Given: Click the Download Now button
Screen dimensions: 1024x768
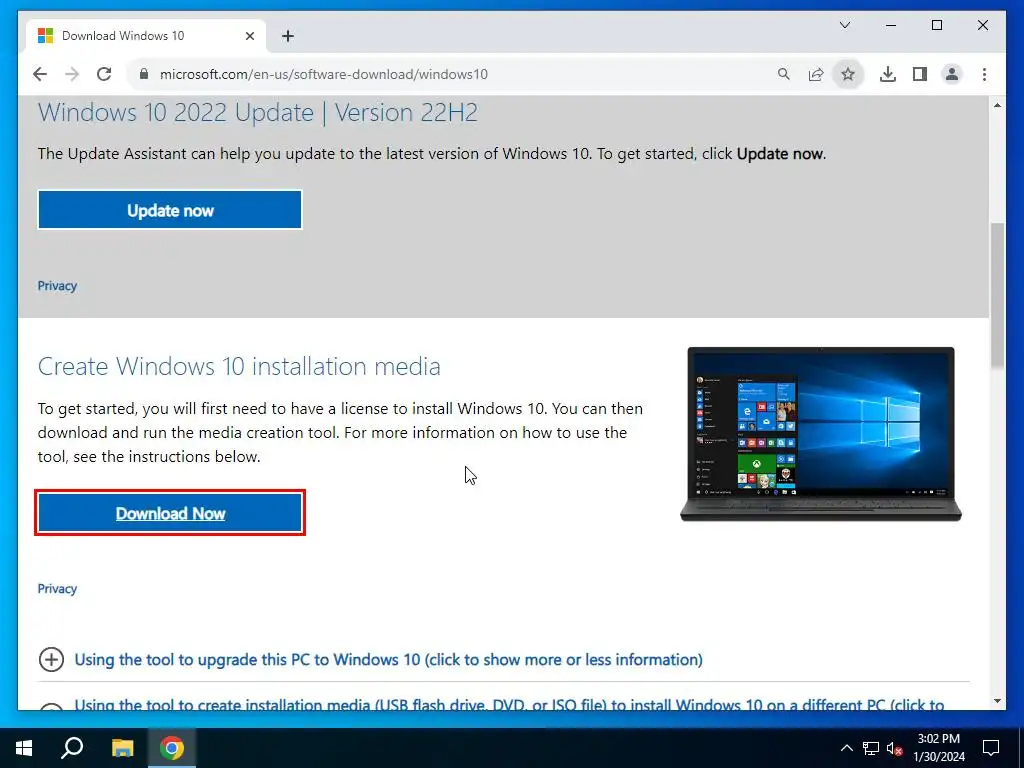Looking at the screenshot, I should 170,513.
